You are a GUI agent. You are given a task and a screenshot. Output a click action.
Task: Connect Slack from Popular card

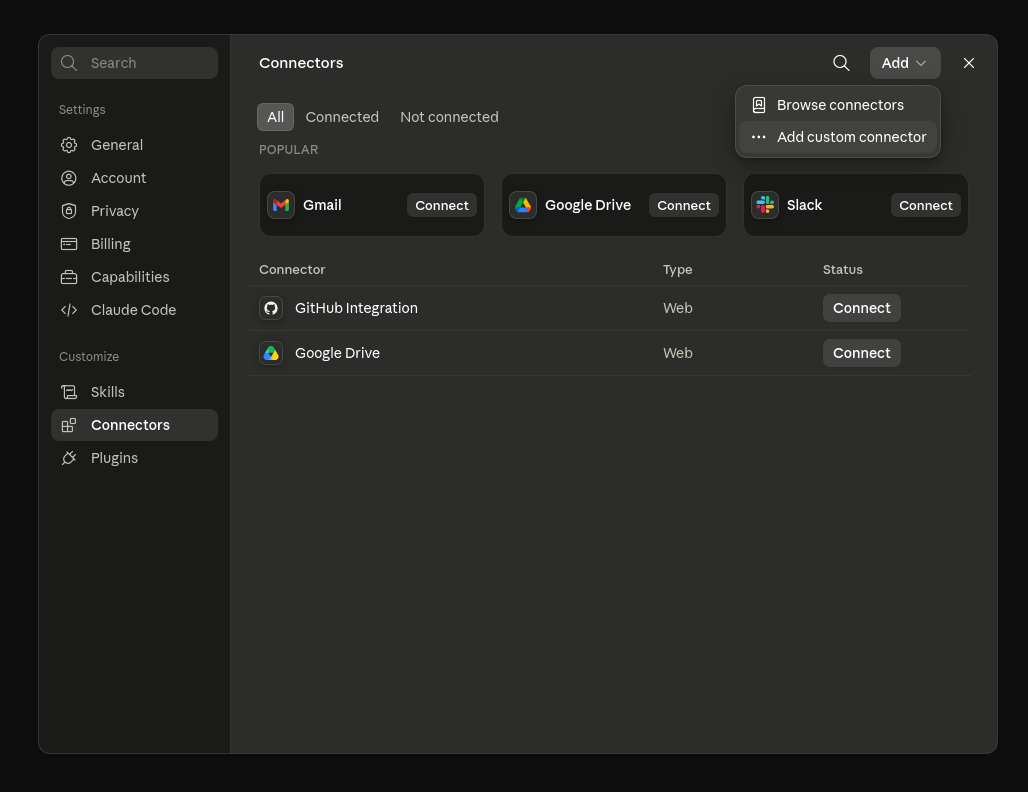tap(926, 205)
